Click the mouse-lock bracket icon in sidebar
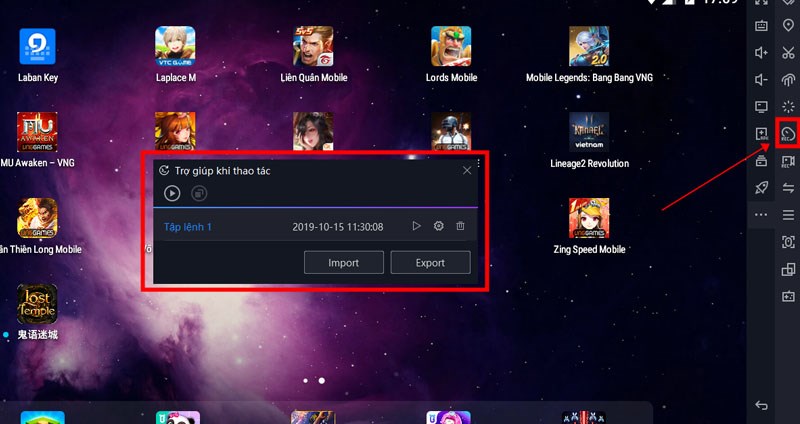Screen dimensions: 800x424 pyautogui.click(x=788, y=242)
